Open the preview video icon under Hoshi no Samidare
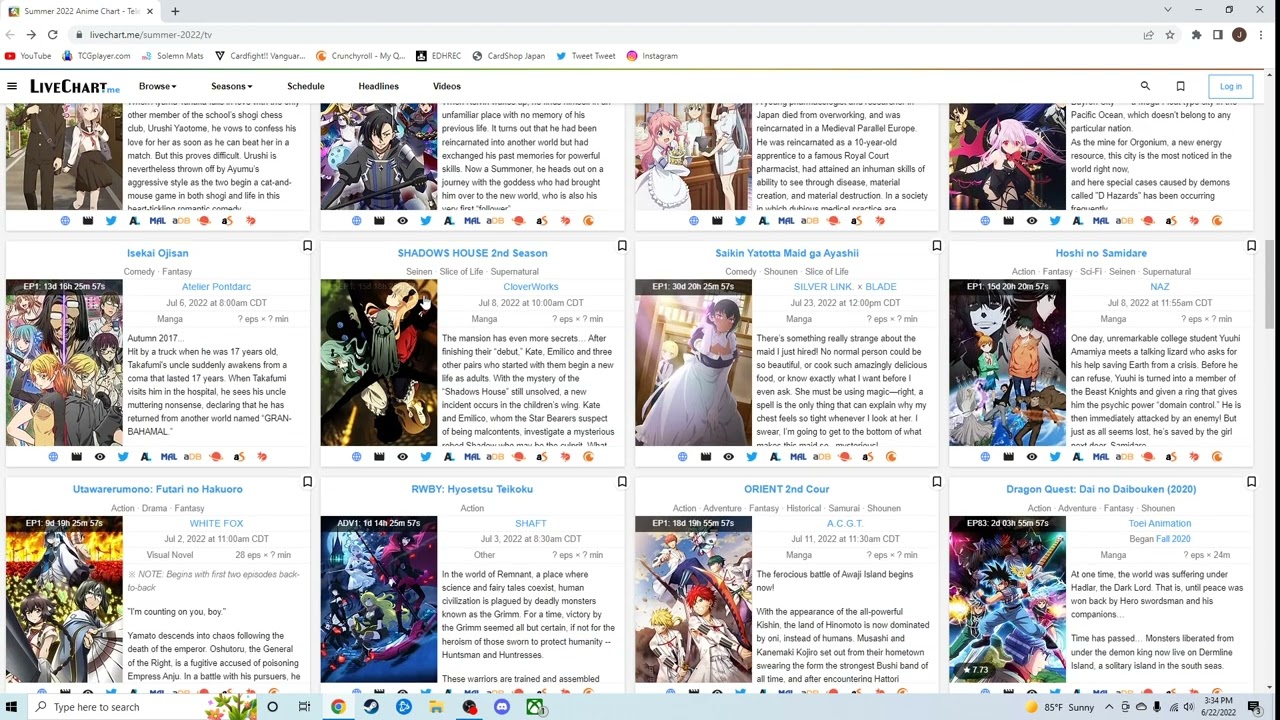The height and width of the screenshot is (720, 1280). (1008, 457)
